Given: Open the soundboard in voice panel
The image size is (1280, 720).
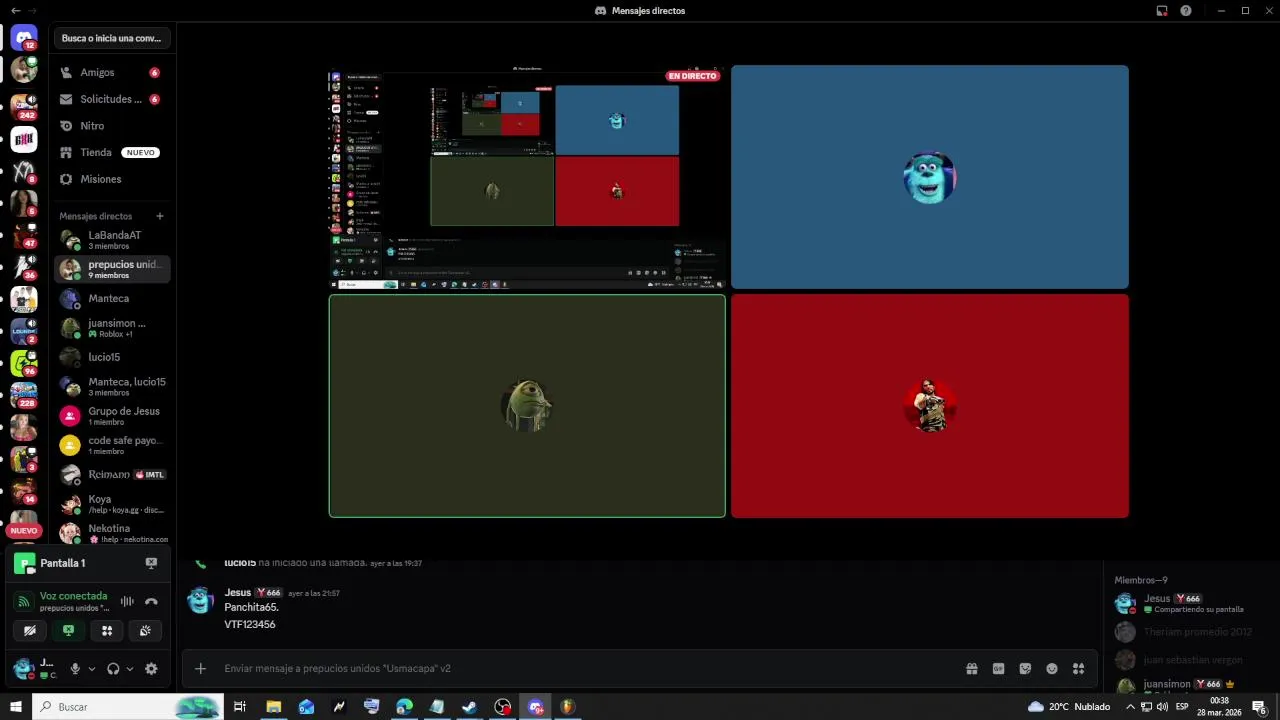Looking at the screenshot, I should pyautogui.click(x=145, y=630).
